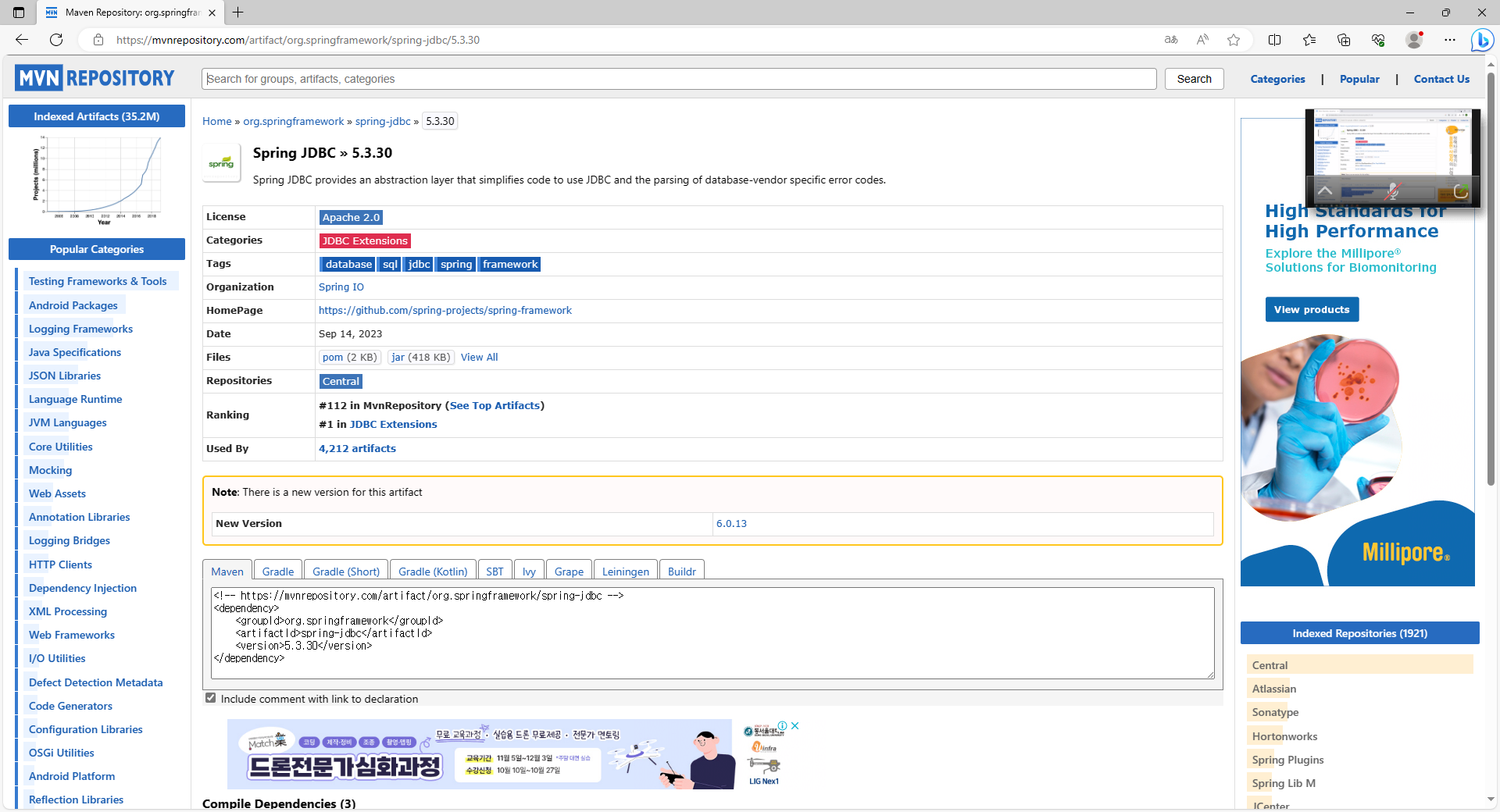Toggle Include comment with link checkbox

(x=210, y=698)
